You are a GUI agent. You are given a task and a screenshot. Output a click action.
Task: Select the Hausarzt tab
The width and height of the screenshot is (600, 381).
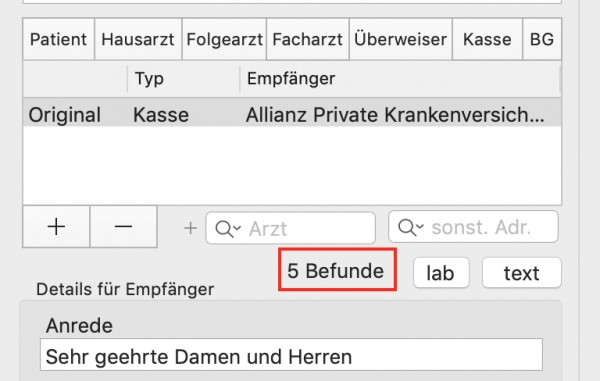click(x=138, y=39)
